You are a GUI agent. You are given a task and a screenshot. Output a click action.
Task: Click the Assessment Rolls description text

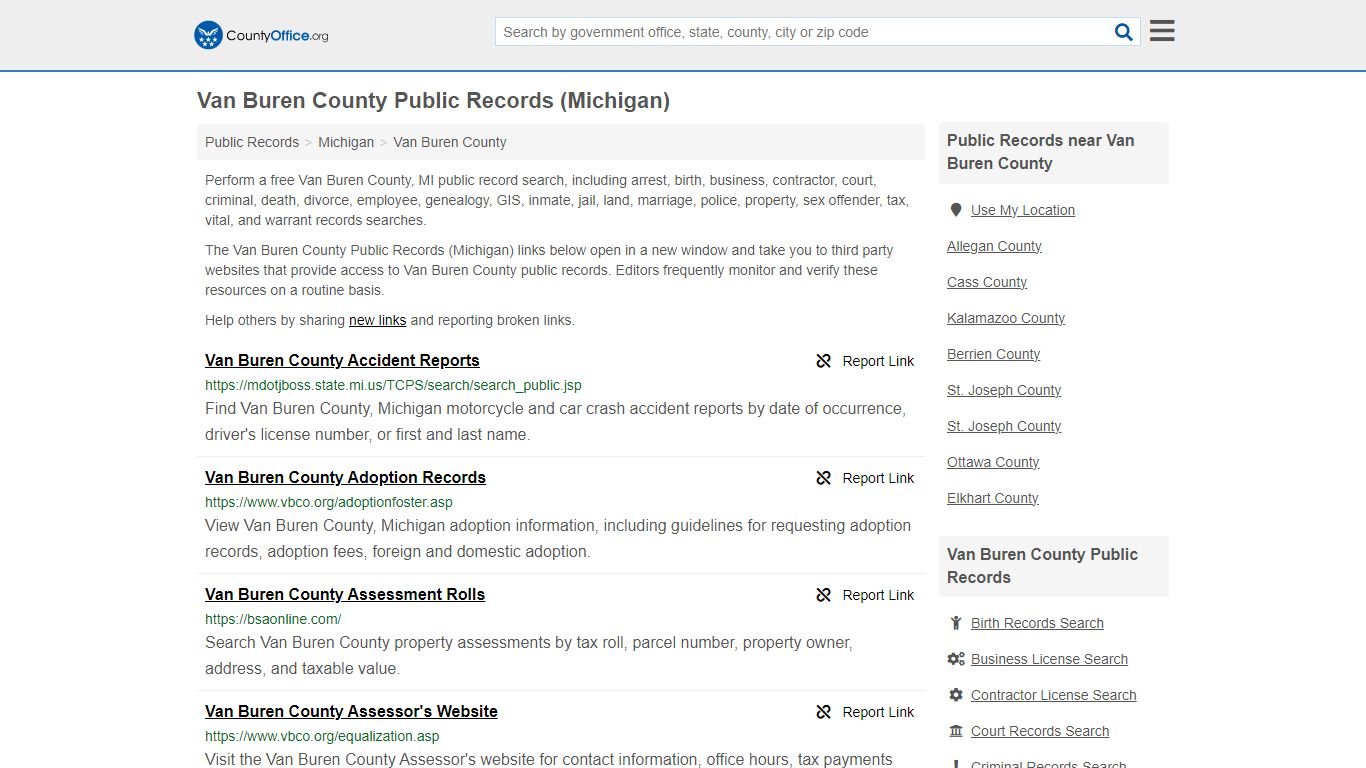pyautogui.click(x=529, y=656)
